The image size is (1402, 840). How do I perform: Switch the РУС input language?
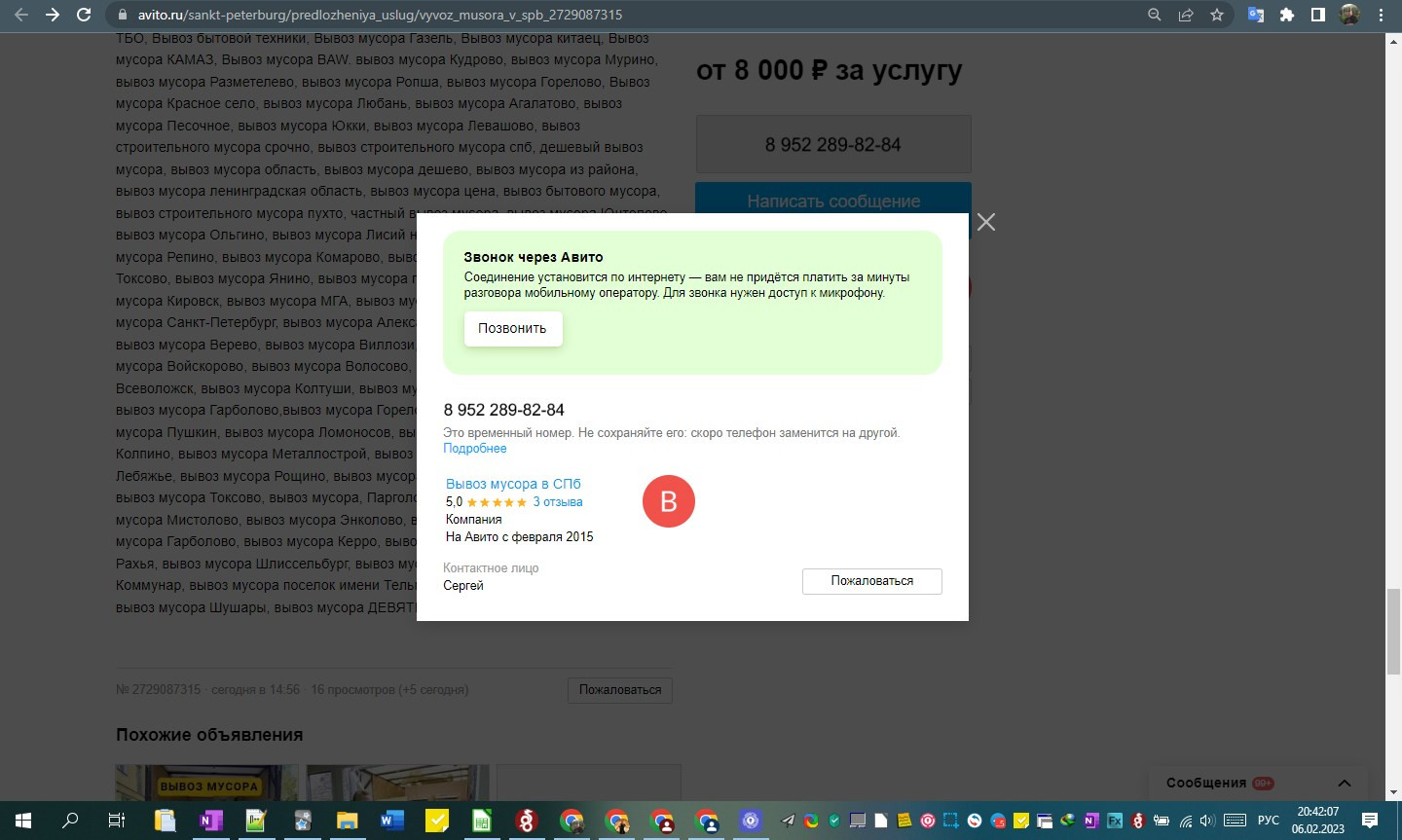[1268, 821]
